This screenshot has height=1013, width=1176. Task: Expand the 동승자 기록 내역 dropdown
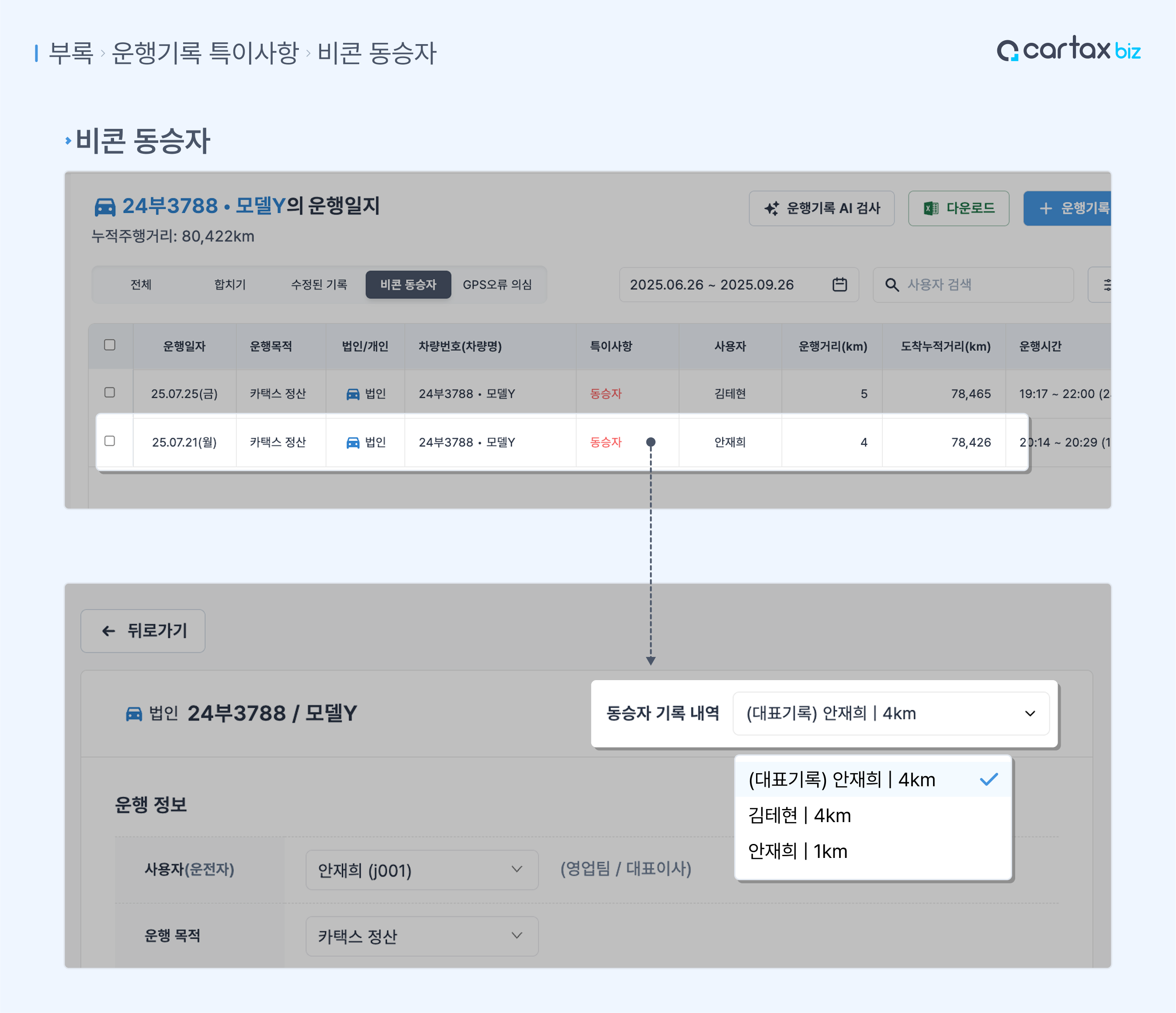click(891, 713)
